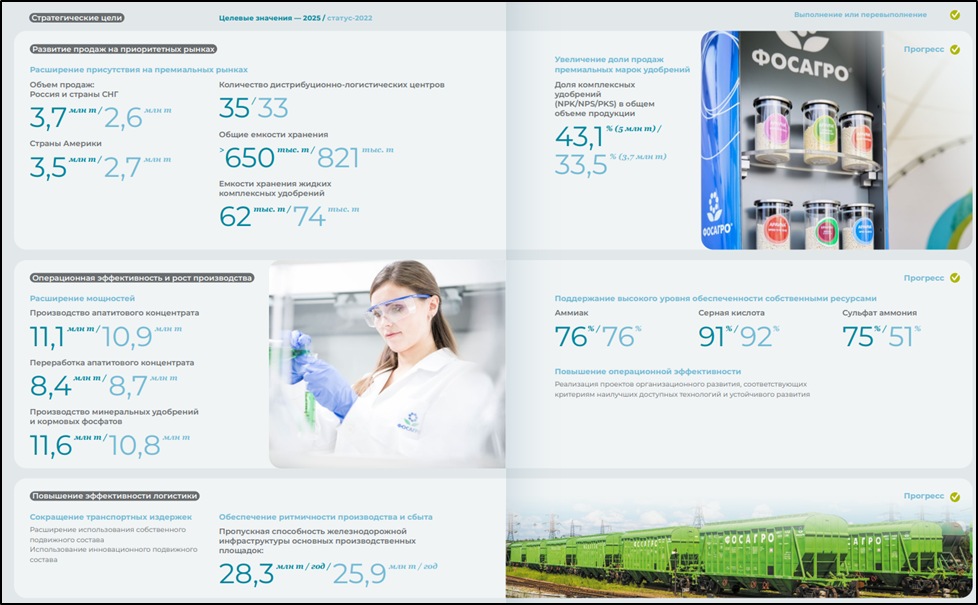The image size is (978, 605).
Task: Open 'Сокращение транспортных издержек' heading
Action: tap(110, 517)
